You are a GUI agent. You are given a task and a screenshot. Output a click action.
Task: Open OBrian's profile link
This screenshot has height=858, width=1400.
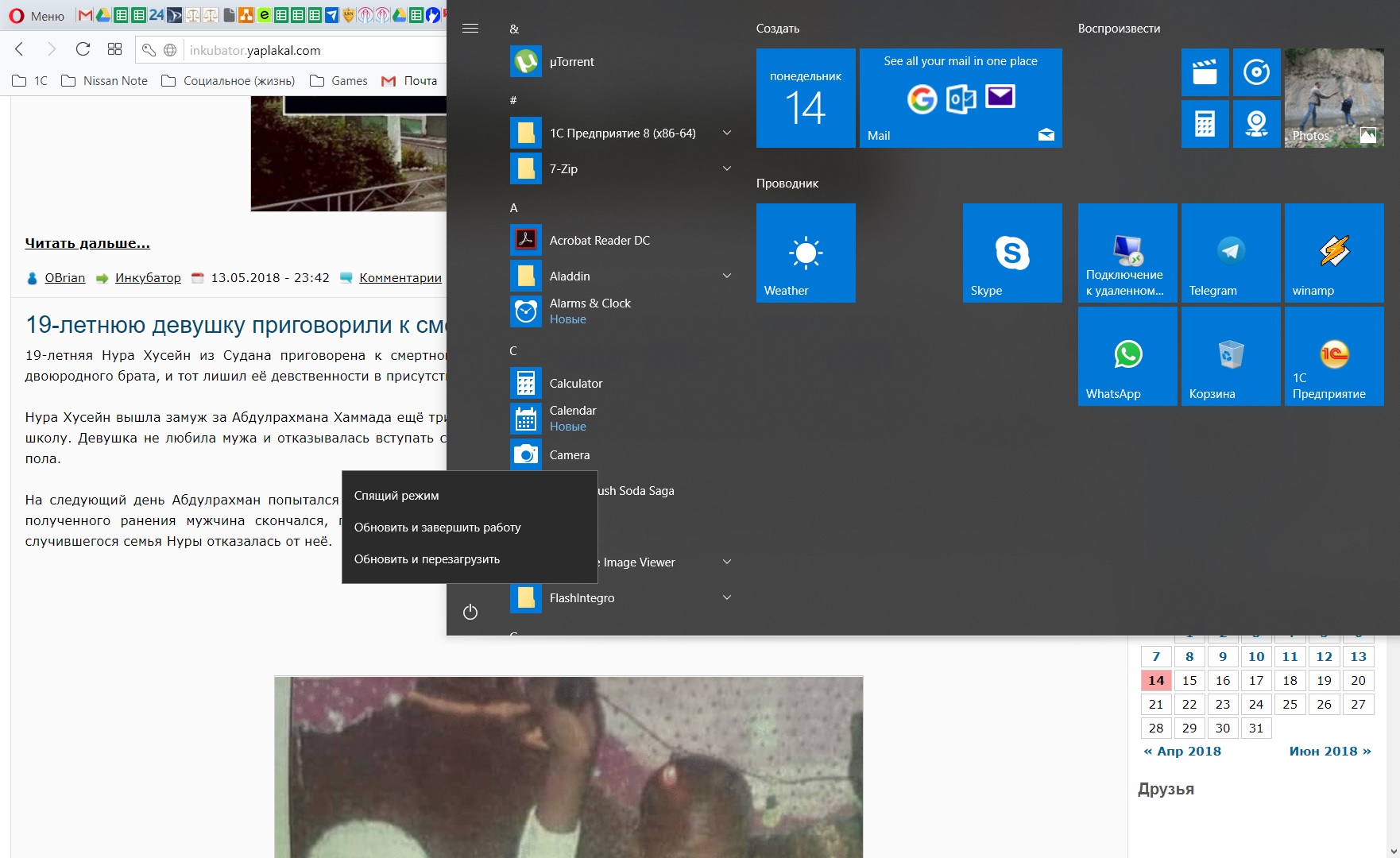(64, 278)
